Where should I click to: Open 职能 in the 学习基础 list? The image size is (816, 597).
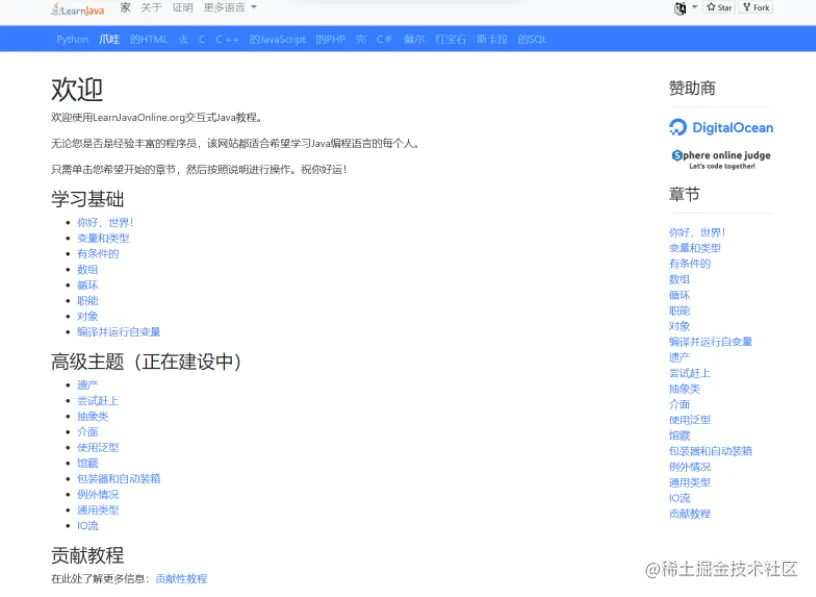pyautogui.click(x=87, y=300)
